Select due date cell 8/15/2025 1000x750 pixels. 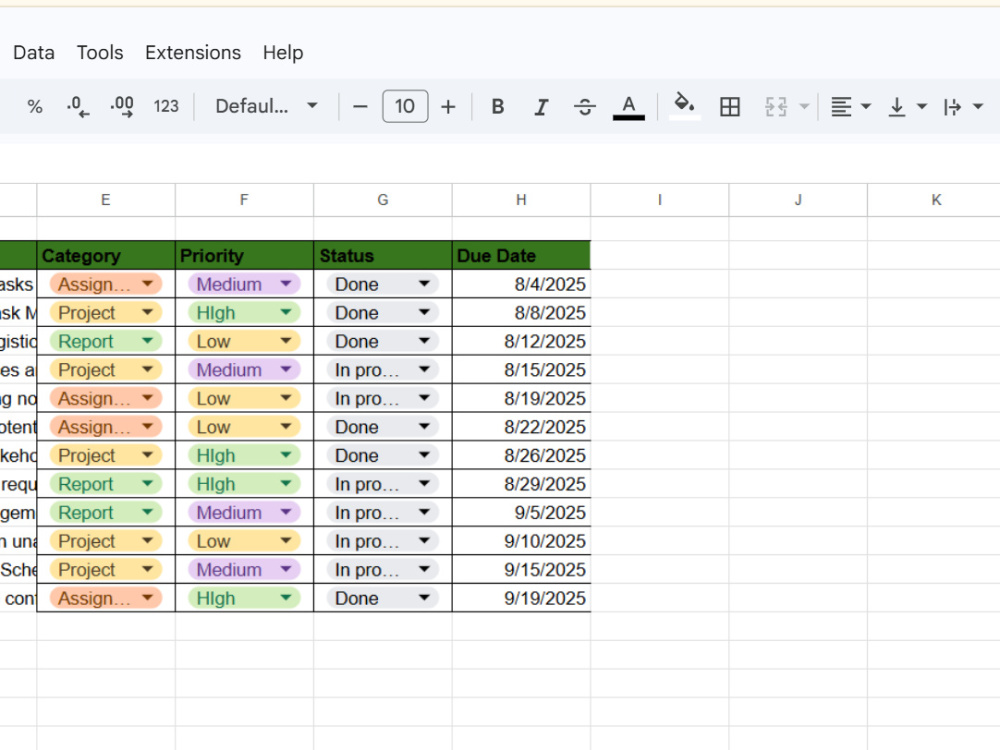pyautogui.click(x=521, y=369)
